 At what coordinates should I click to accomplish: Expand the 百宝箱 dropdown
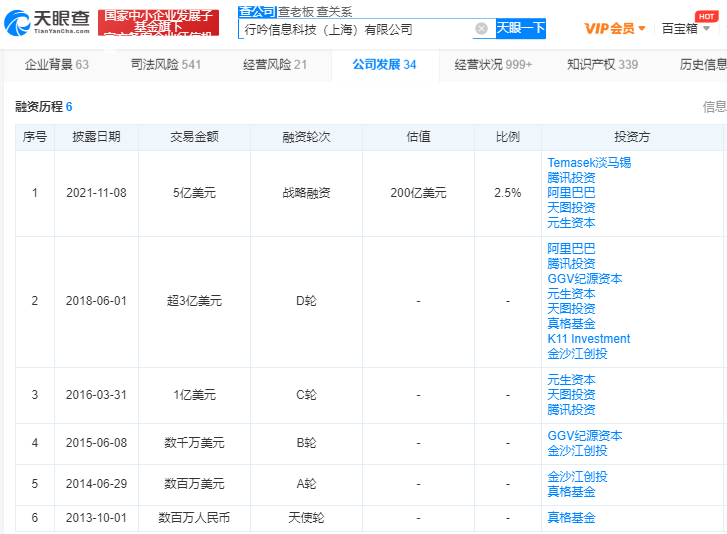[685, 29]
